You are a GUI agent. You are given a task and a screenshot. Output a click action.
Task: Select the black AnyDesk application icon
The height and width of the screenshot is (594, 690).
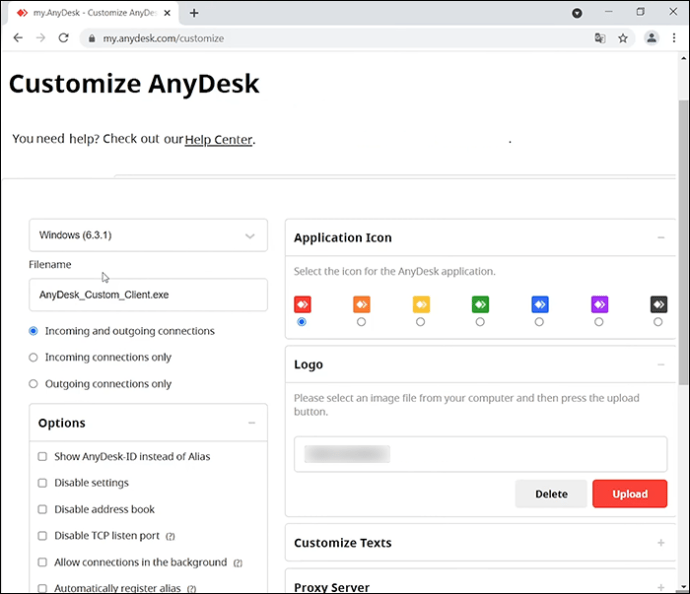click(659, 304)
